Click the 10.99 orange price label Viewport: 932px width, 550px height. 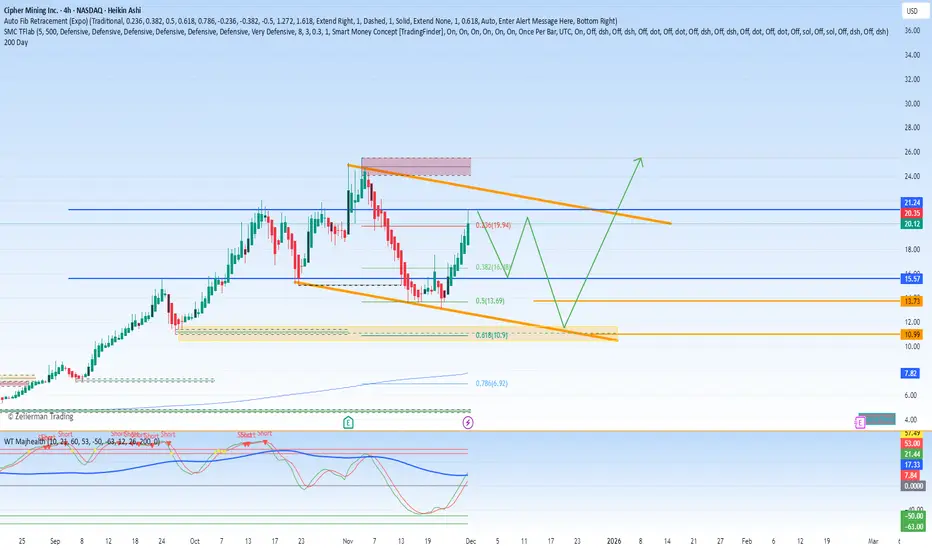click(x=912, y=335)
